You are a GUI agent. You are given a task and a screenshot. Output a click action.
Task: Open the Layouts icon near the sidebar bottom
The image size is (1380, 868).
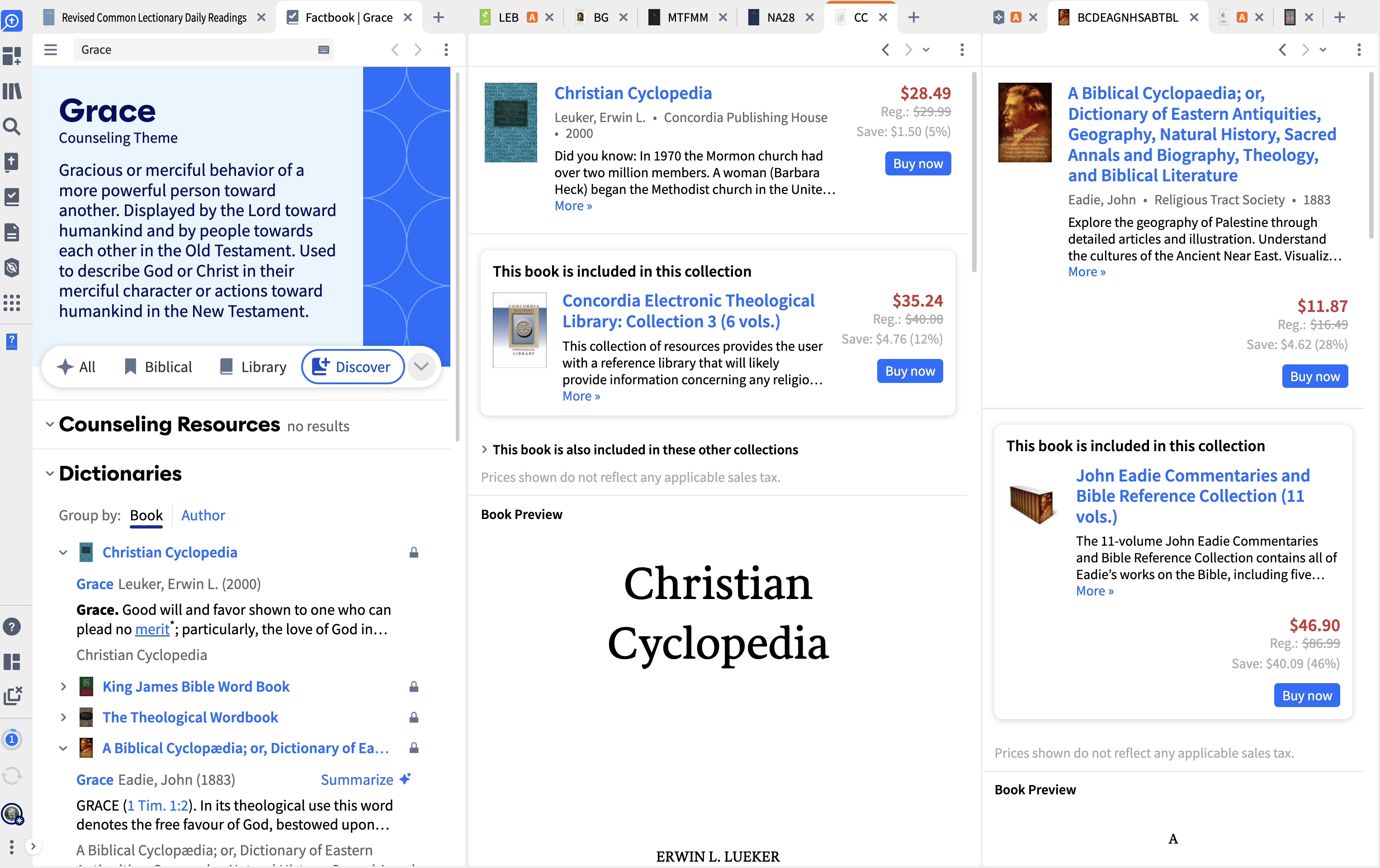tap(12, 662)
